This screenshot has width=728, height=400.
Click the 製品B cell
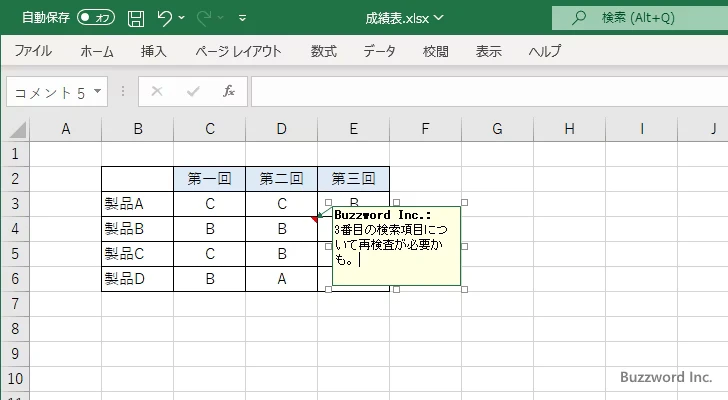pyautogui.click(x=137, y=229)
